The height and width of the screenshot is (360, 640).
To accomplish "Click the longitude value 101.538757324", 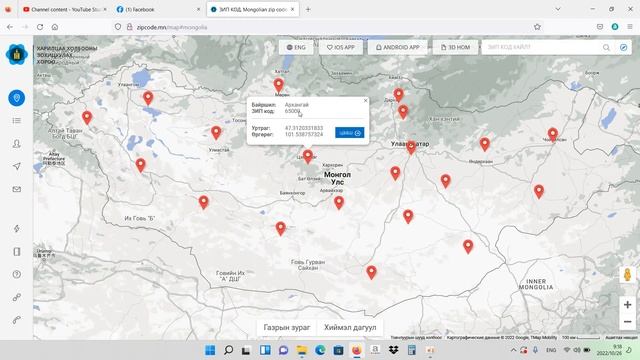I will point(304,134).
